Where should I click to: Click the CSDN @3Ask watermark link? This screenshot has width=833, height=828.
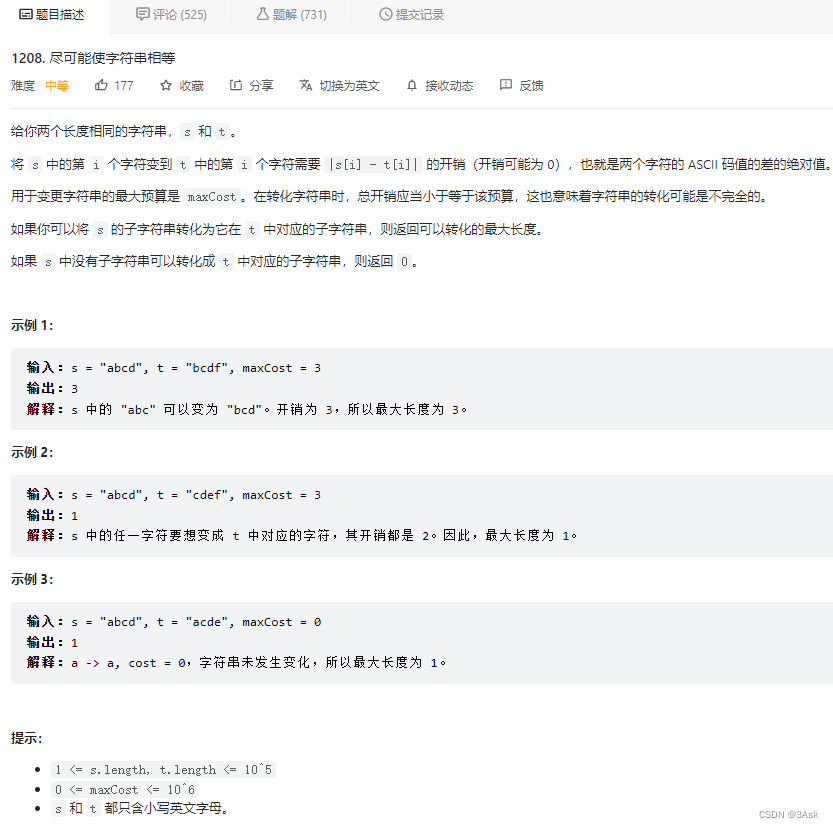(790, 815)
